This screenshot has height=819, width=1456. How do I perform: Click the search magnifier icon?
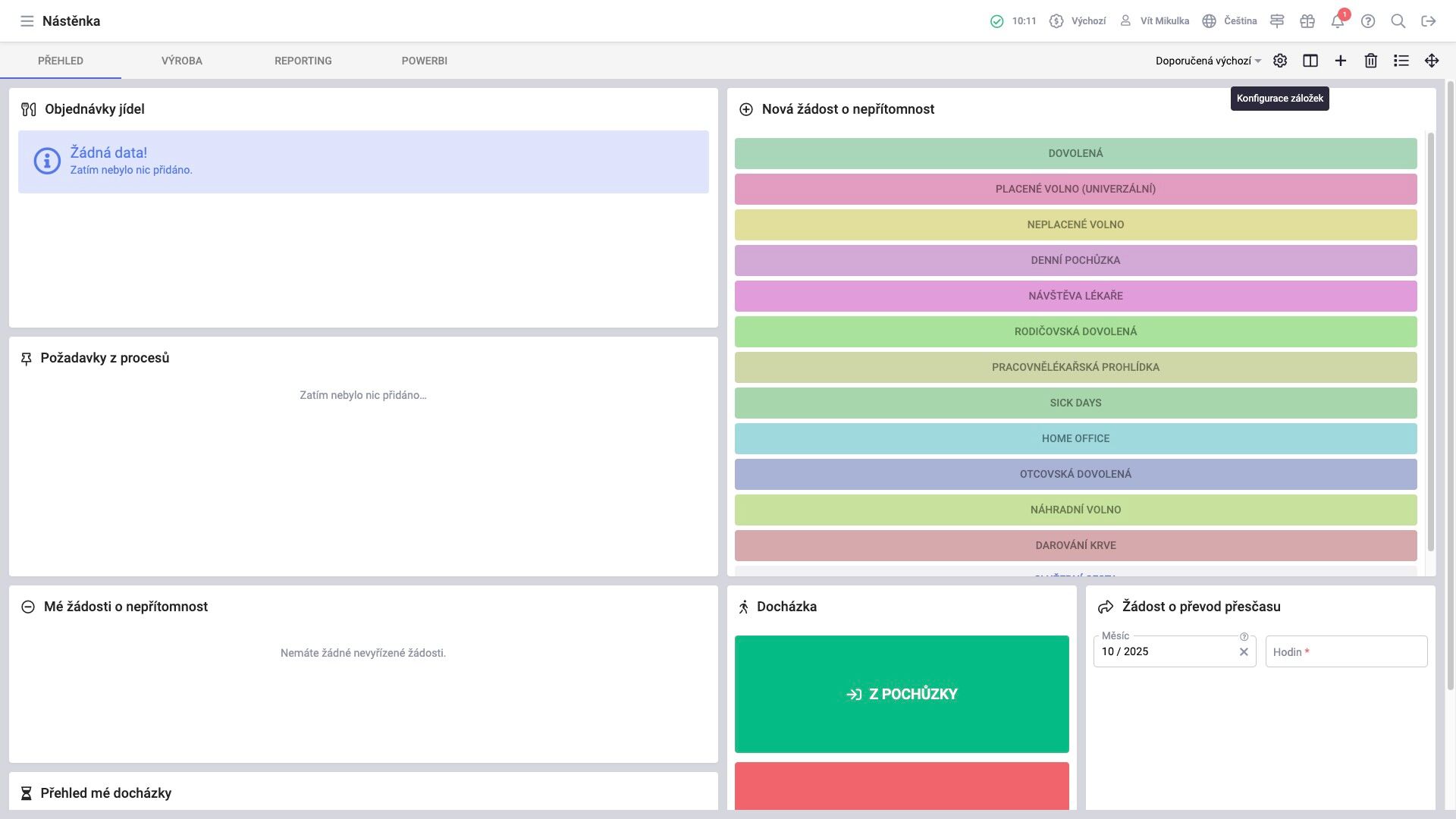point(1398,21)
